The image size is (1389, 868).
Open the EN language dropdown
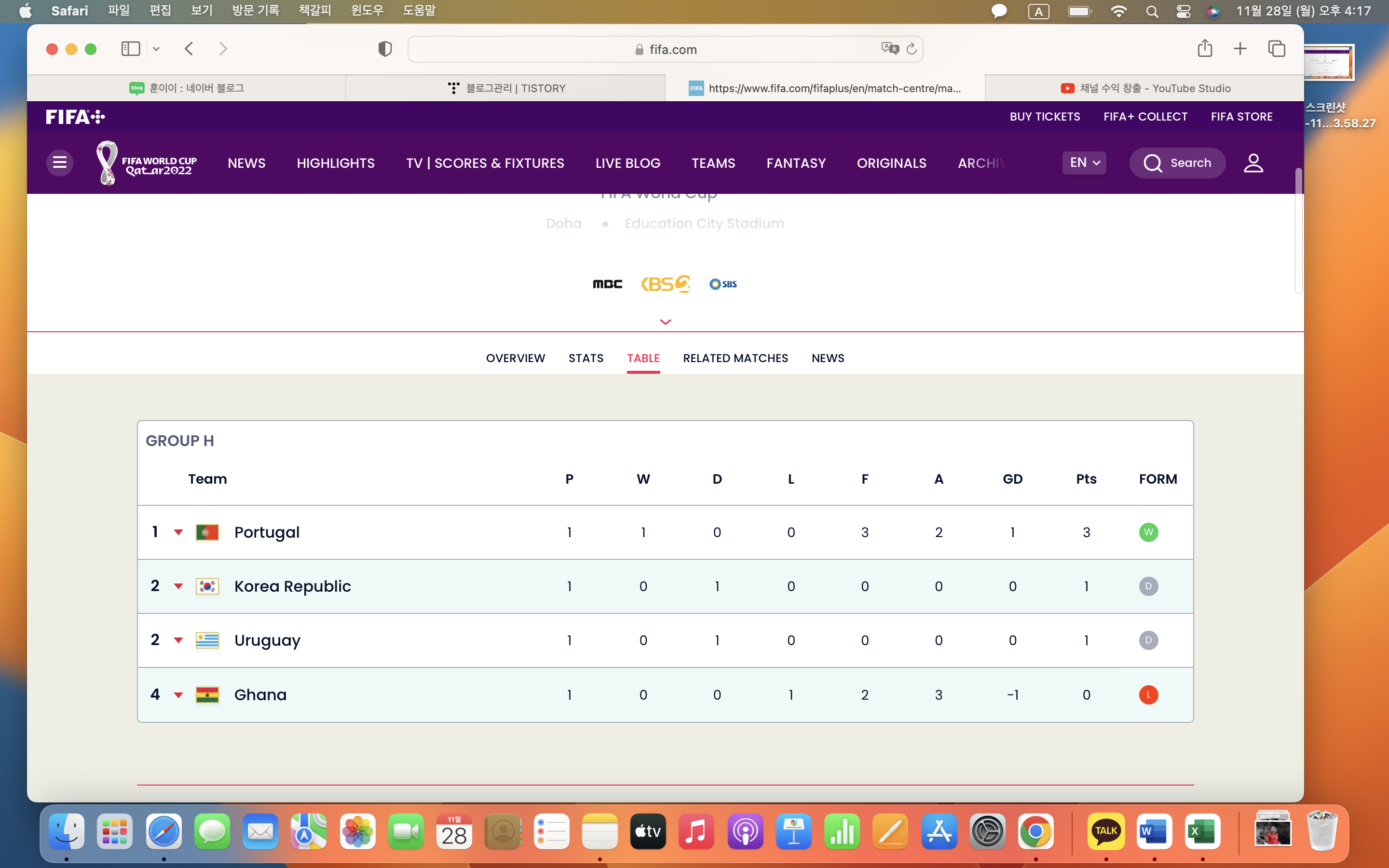[x=1084, y=163]
